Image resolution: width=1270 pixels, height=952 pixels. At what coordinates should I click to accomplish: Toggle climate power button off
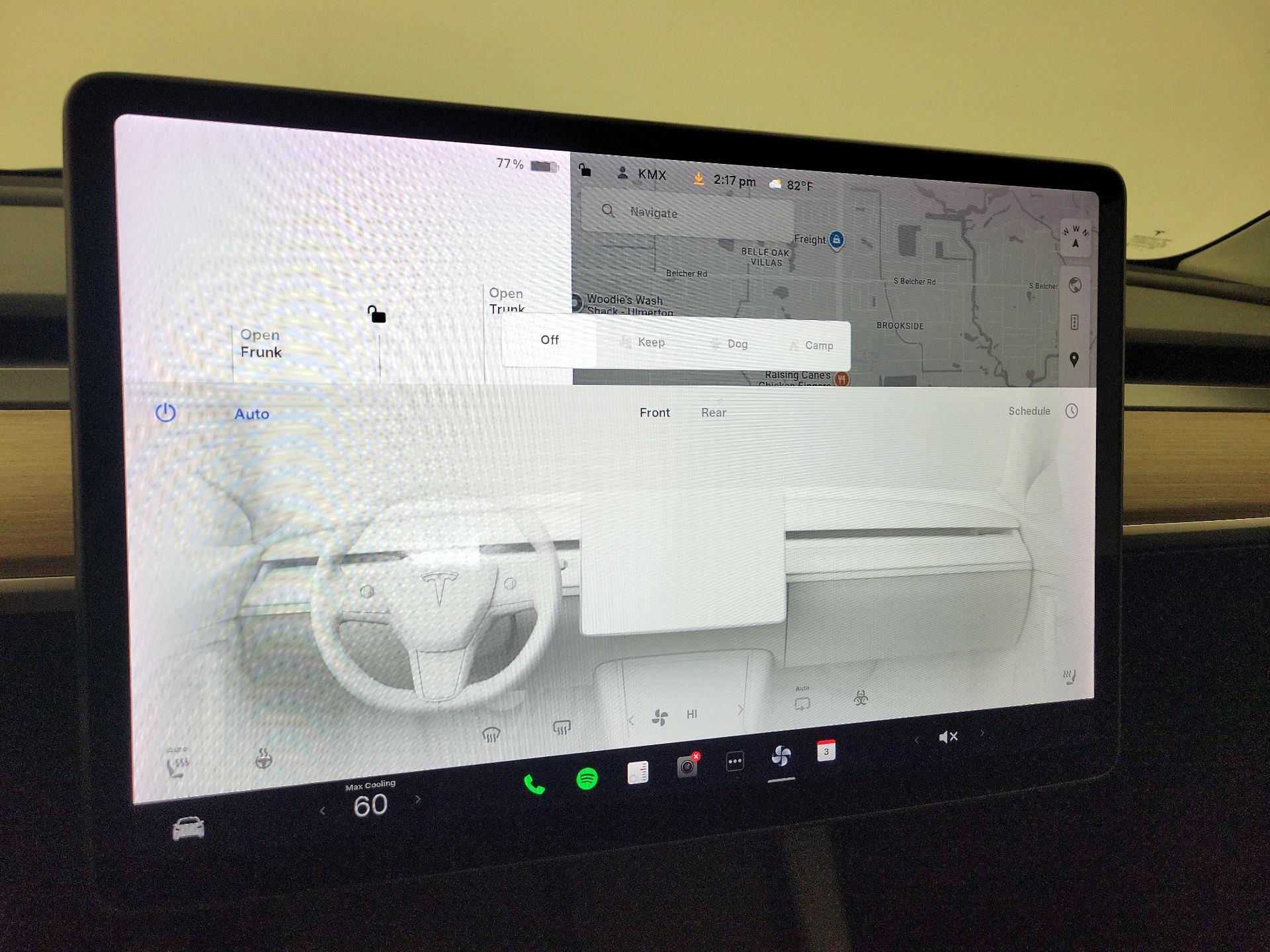point(165,413)
